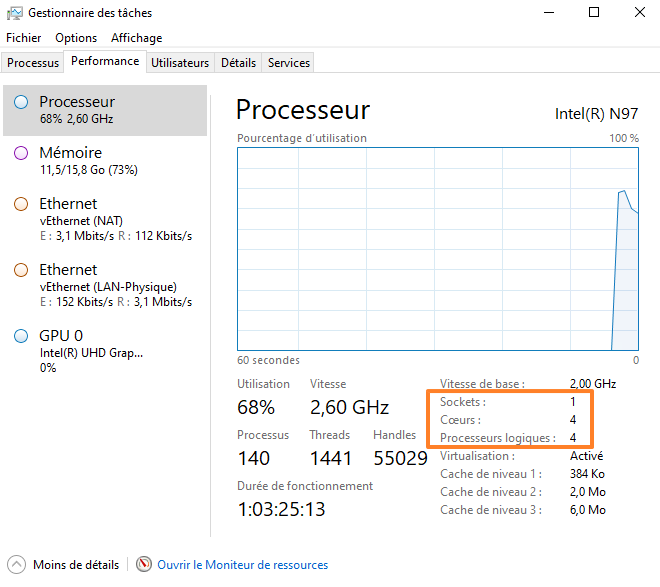Click the vEthernet (LAN-Physique) circle icon
The image size is (660, 587).
click(21, 270)
